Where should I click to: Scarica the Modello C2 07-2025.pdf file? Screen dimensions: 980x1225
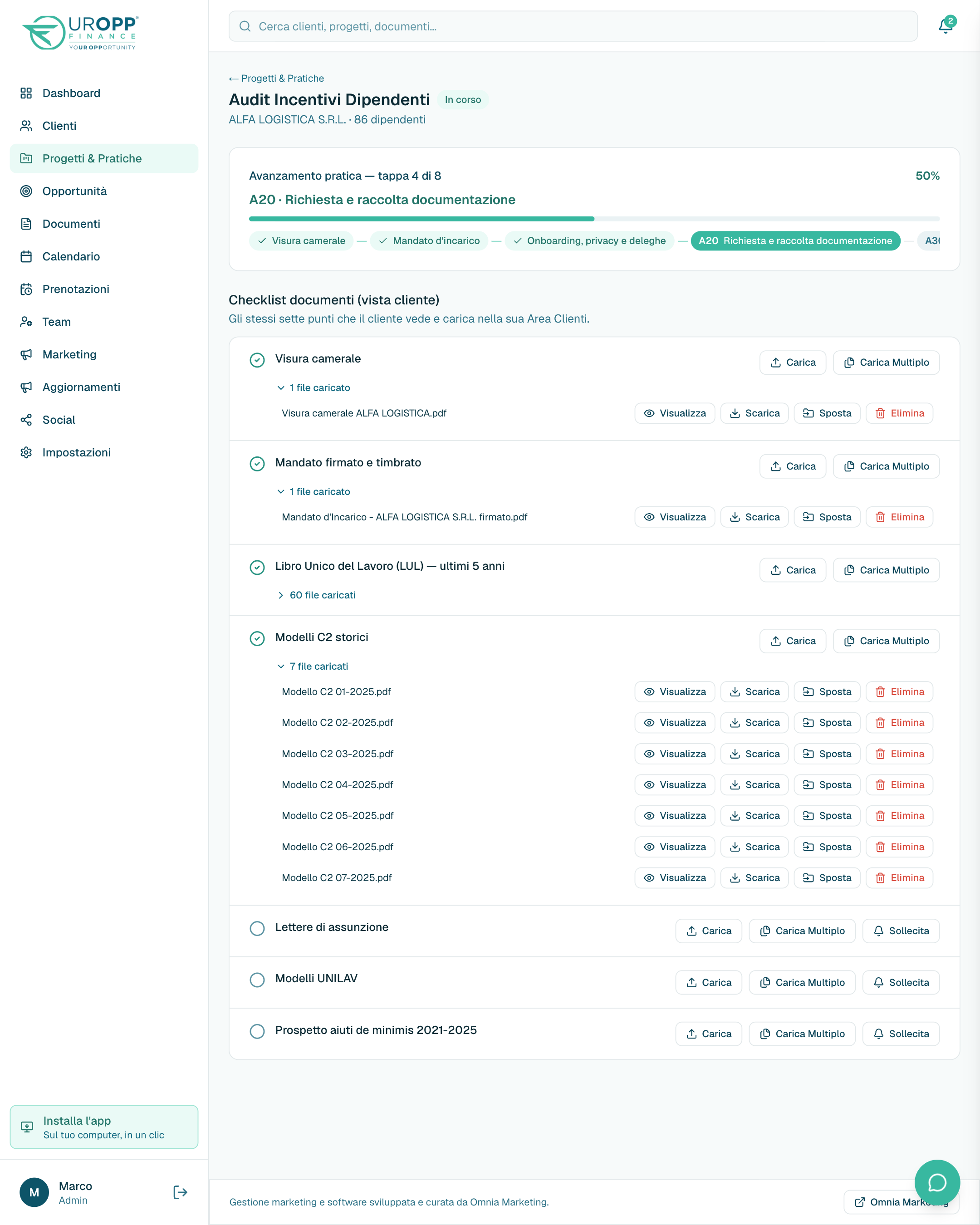point(754,878)
